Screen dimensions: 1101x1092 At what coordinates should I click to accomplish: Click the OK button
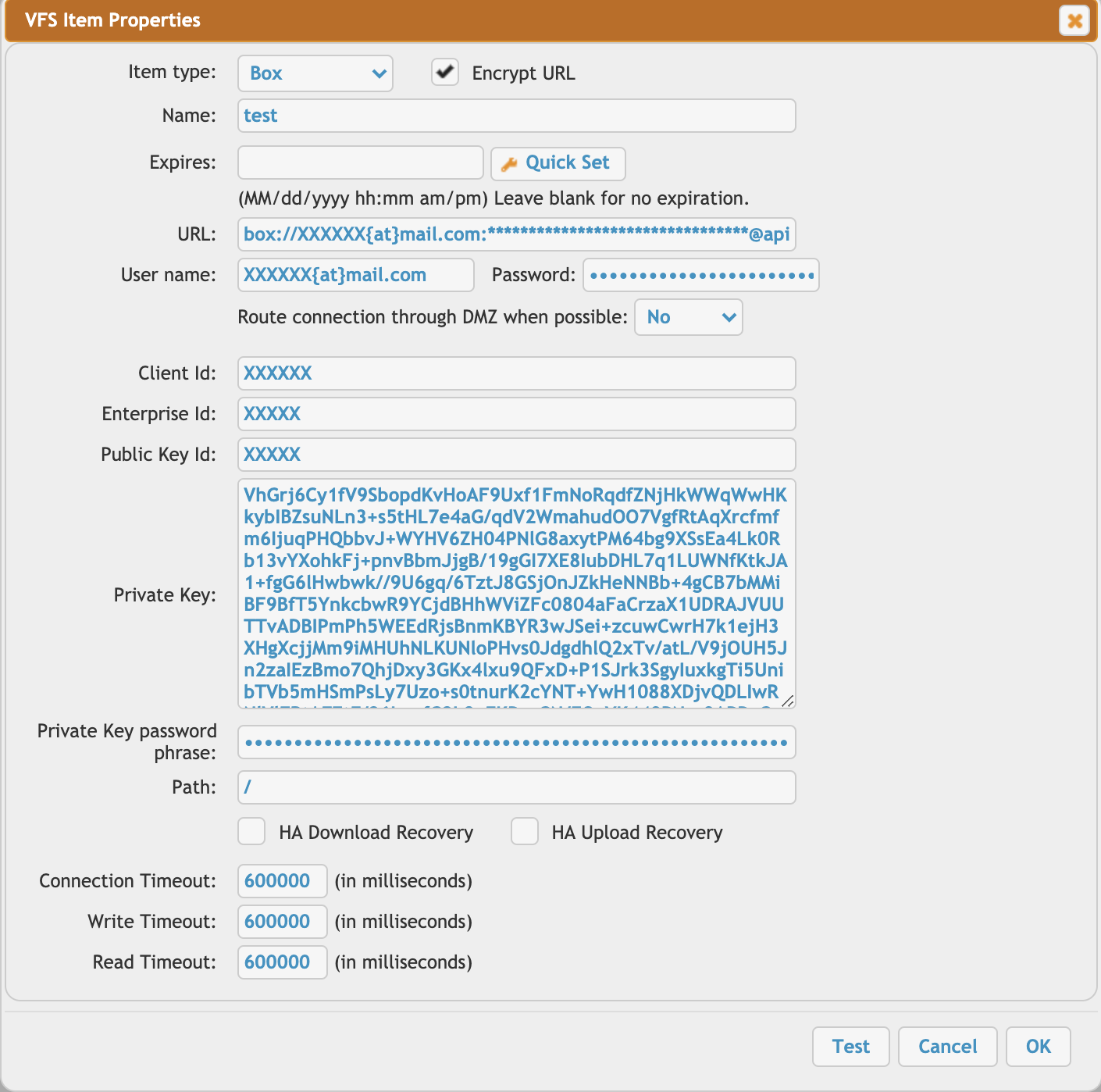coord(1039,1047)
